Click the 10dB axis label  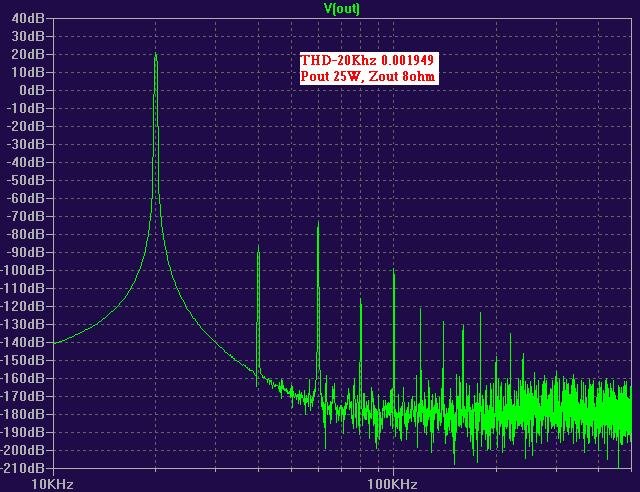coord(28,72)
